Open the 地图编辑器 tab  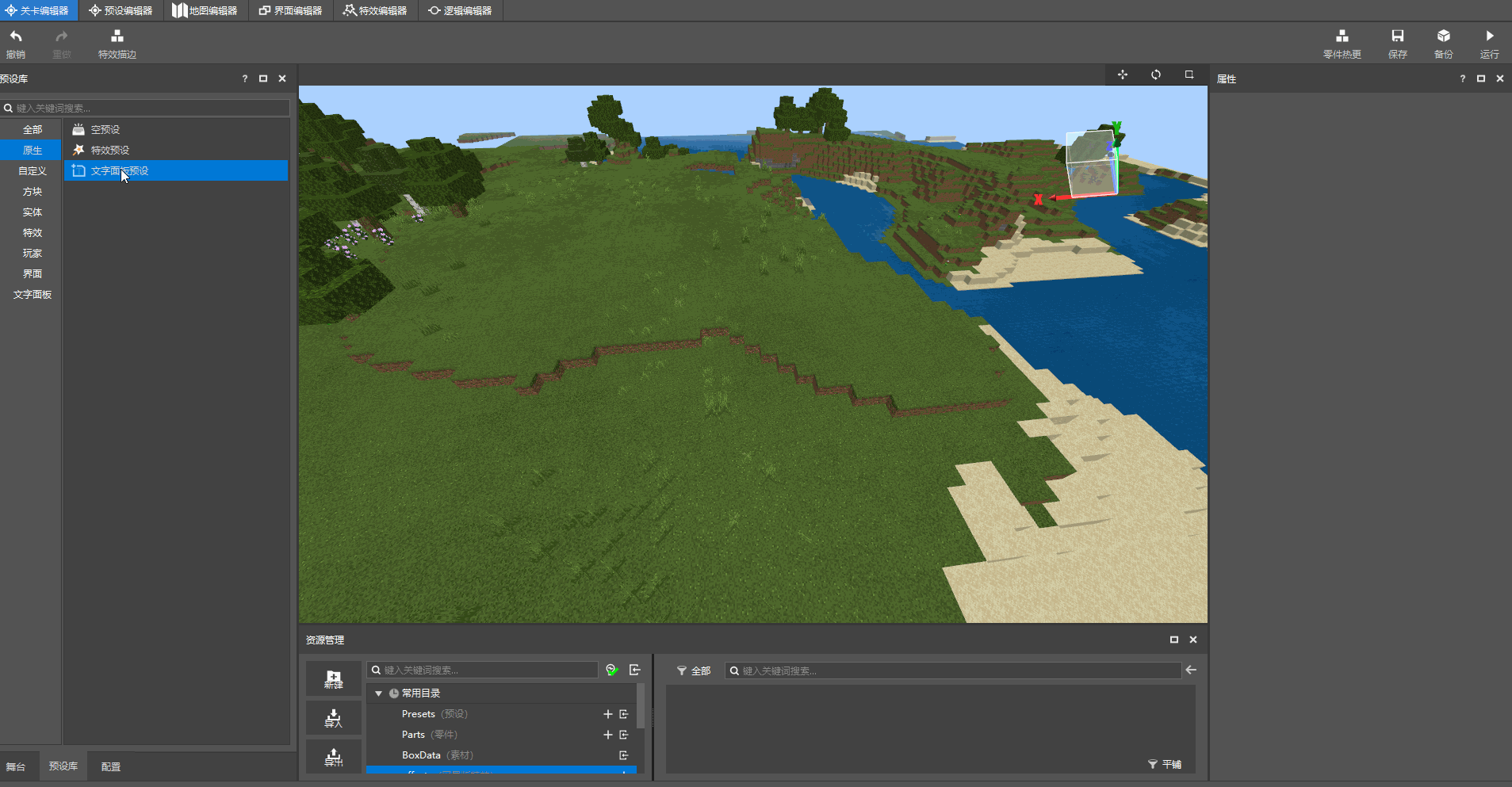[x=206, y=10]
